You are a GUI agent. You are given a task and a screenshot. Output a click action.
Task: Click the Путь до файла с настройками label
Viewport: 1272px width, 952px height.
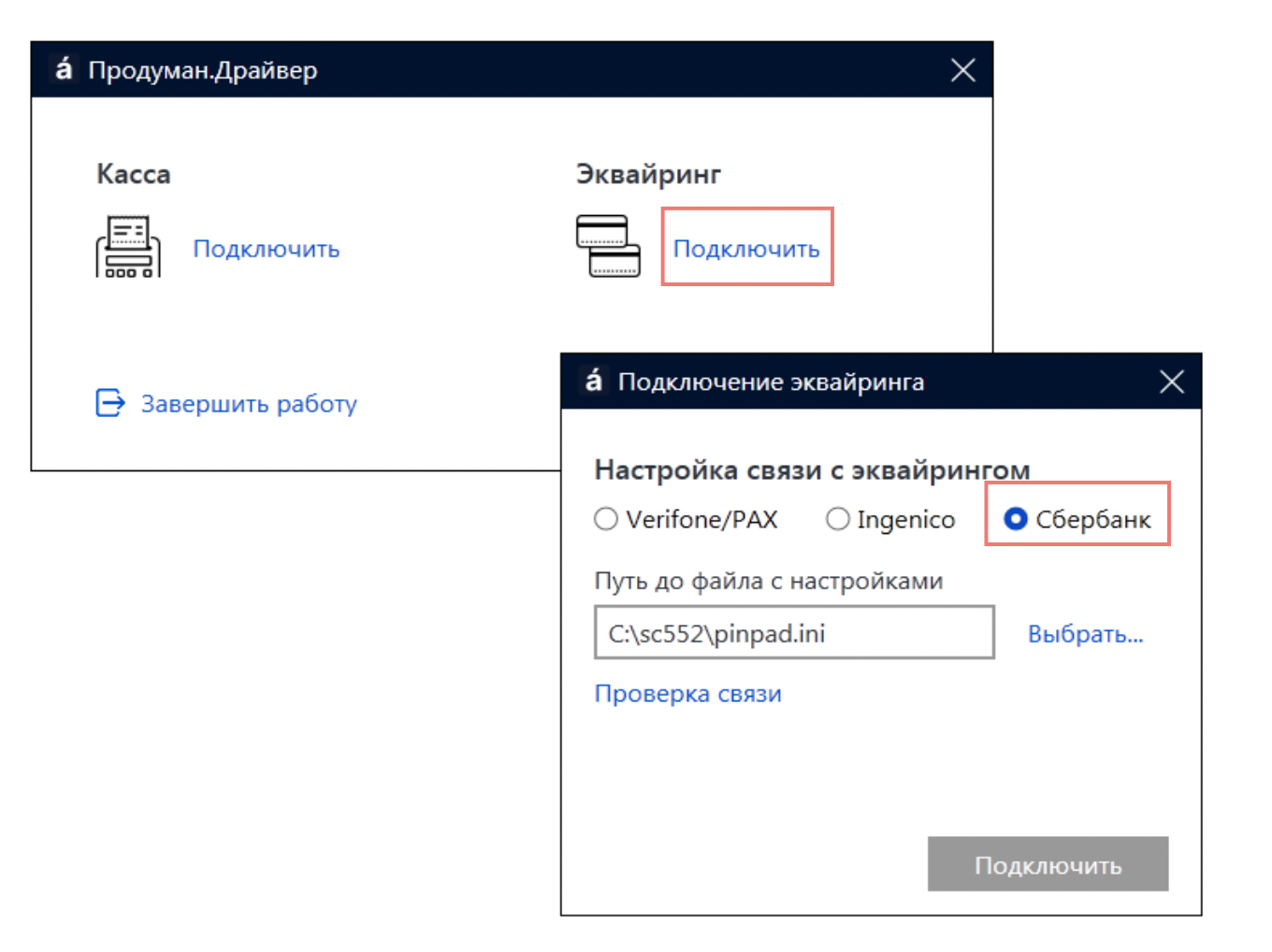(x=768, y=581)
